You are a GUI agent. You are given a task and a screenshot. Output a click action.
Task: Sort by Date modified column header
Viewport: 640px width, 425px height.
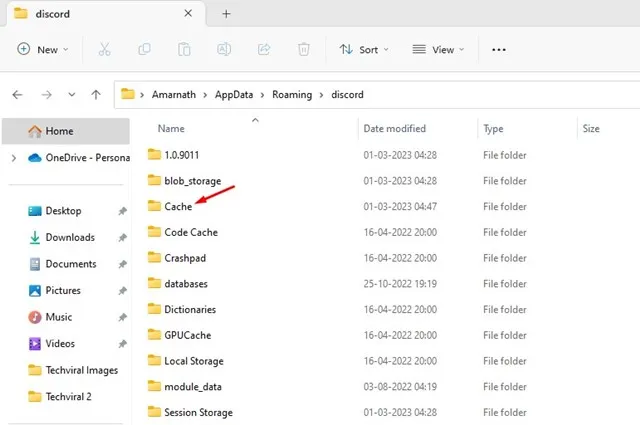[x=395, y=129]
